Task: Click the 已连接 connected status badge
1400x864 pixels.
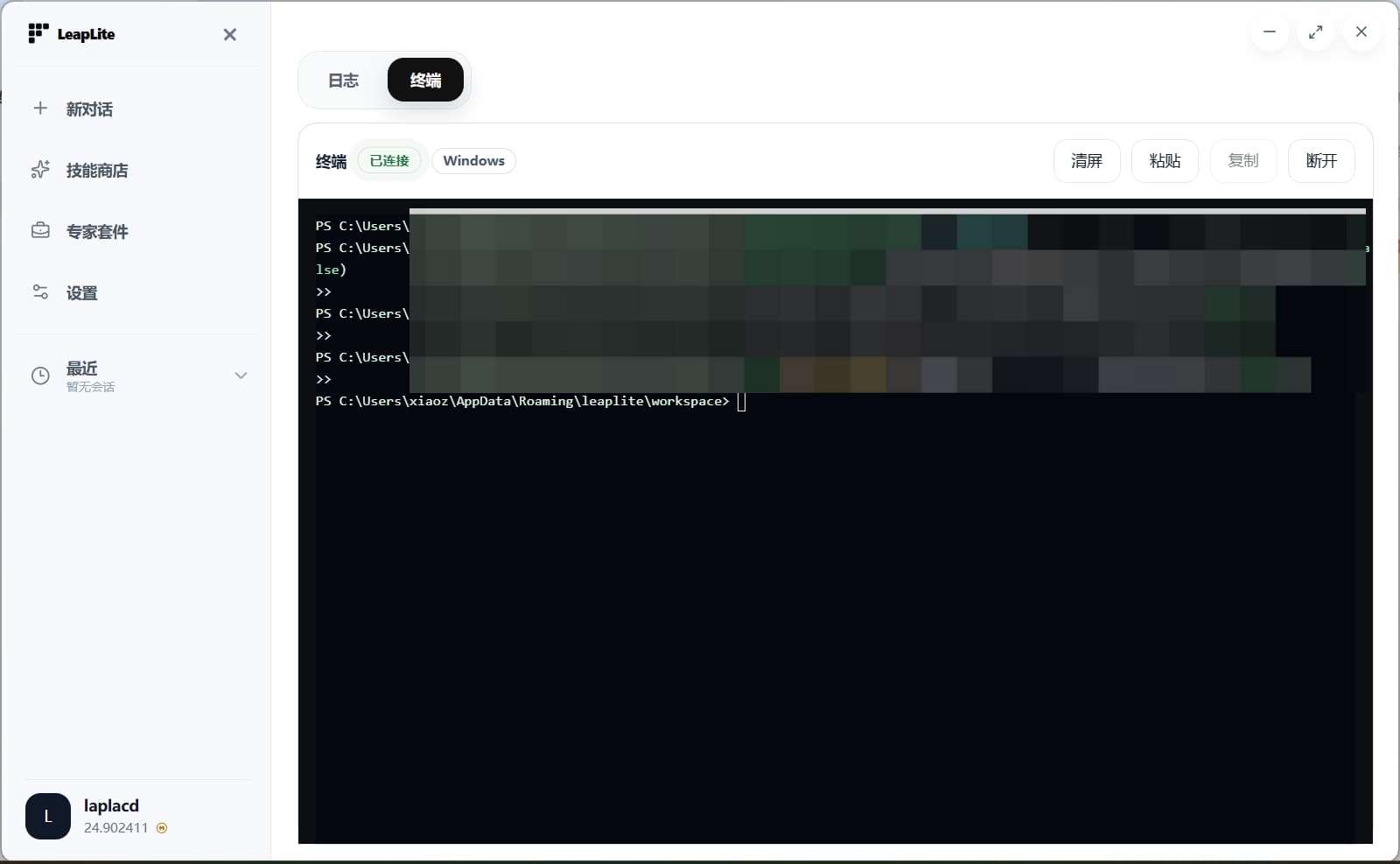Action: pos(389,161)
